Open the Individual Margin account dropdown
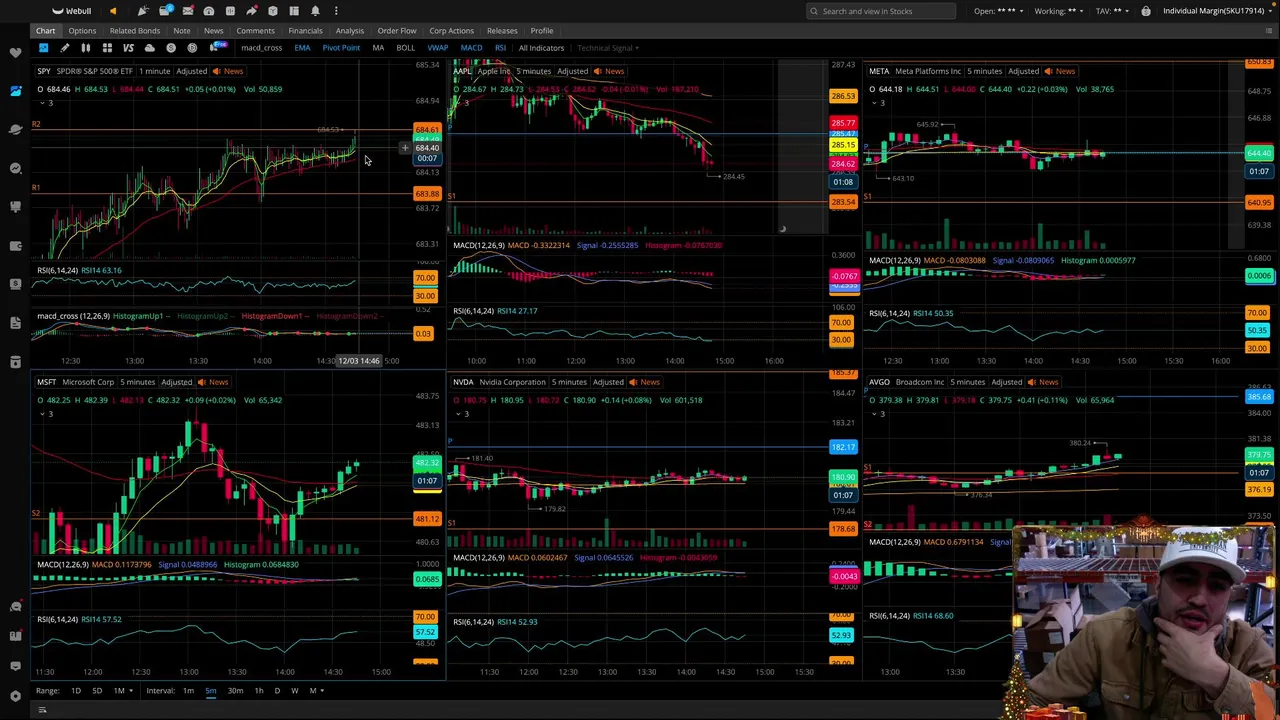1280x720 pixels. 1219,11
